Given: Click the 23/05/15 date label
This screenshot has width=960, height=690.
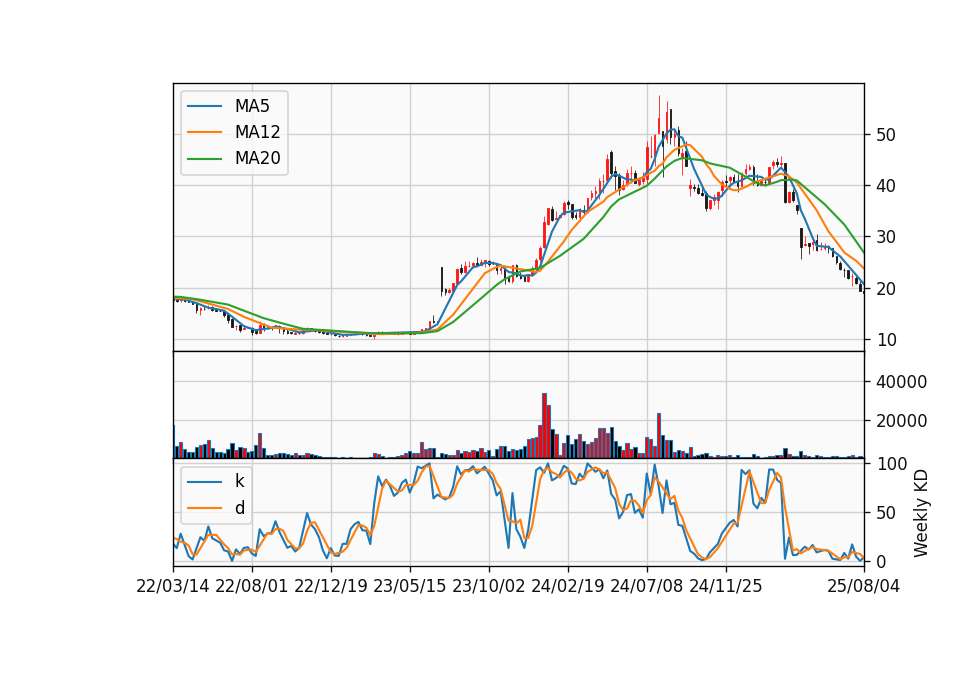Looking at the screenshot, I should (x=410, y=586).
